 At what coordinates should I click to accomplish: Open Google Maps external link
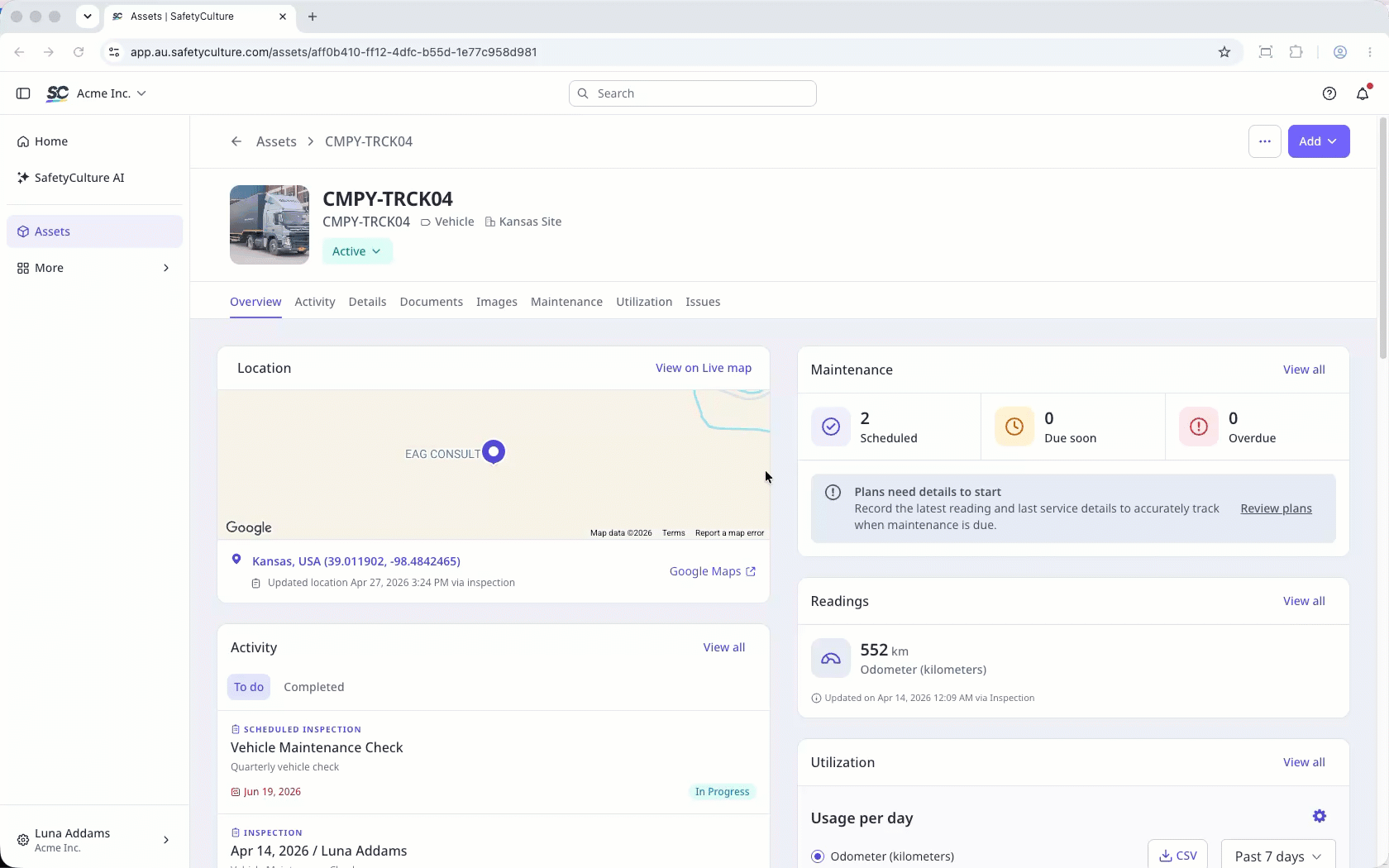(x=713, y=571)
